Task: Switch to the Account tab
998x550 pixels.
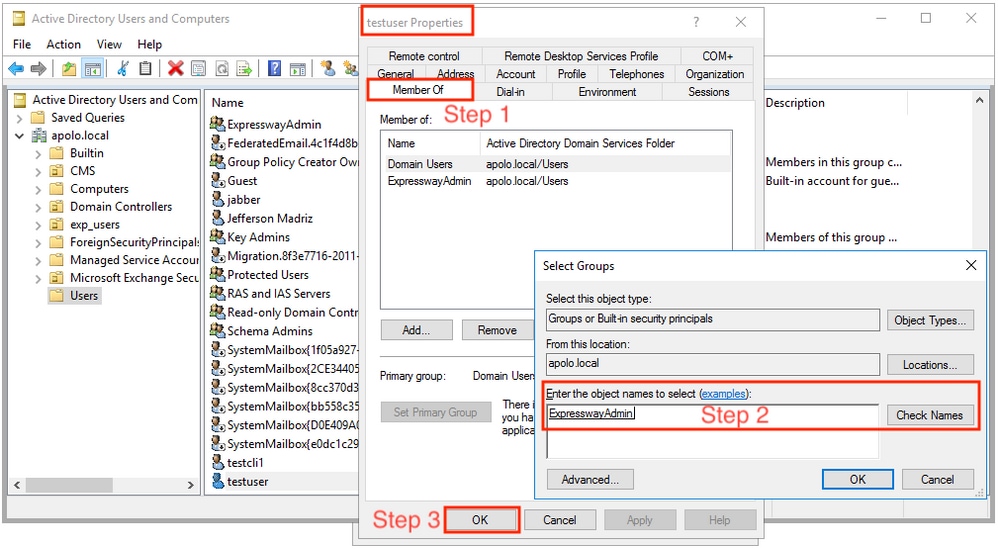Action: point(516,74)
